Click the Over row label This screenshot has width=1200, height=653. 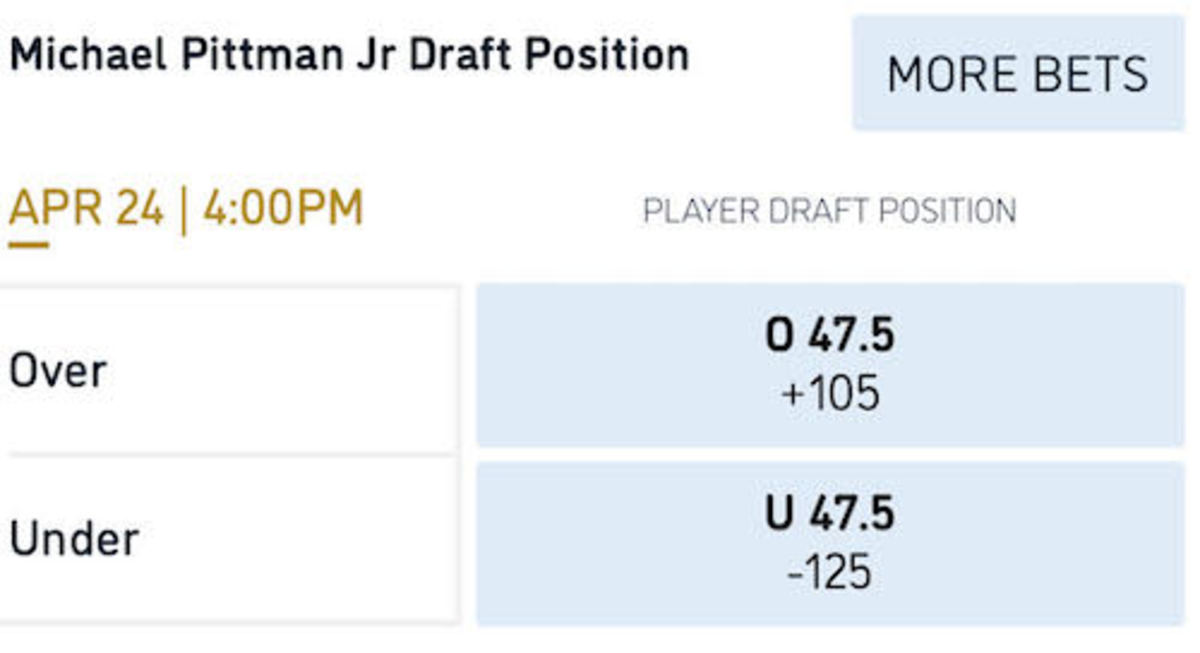58,371
